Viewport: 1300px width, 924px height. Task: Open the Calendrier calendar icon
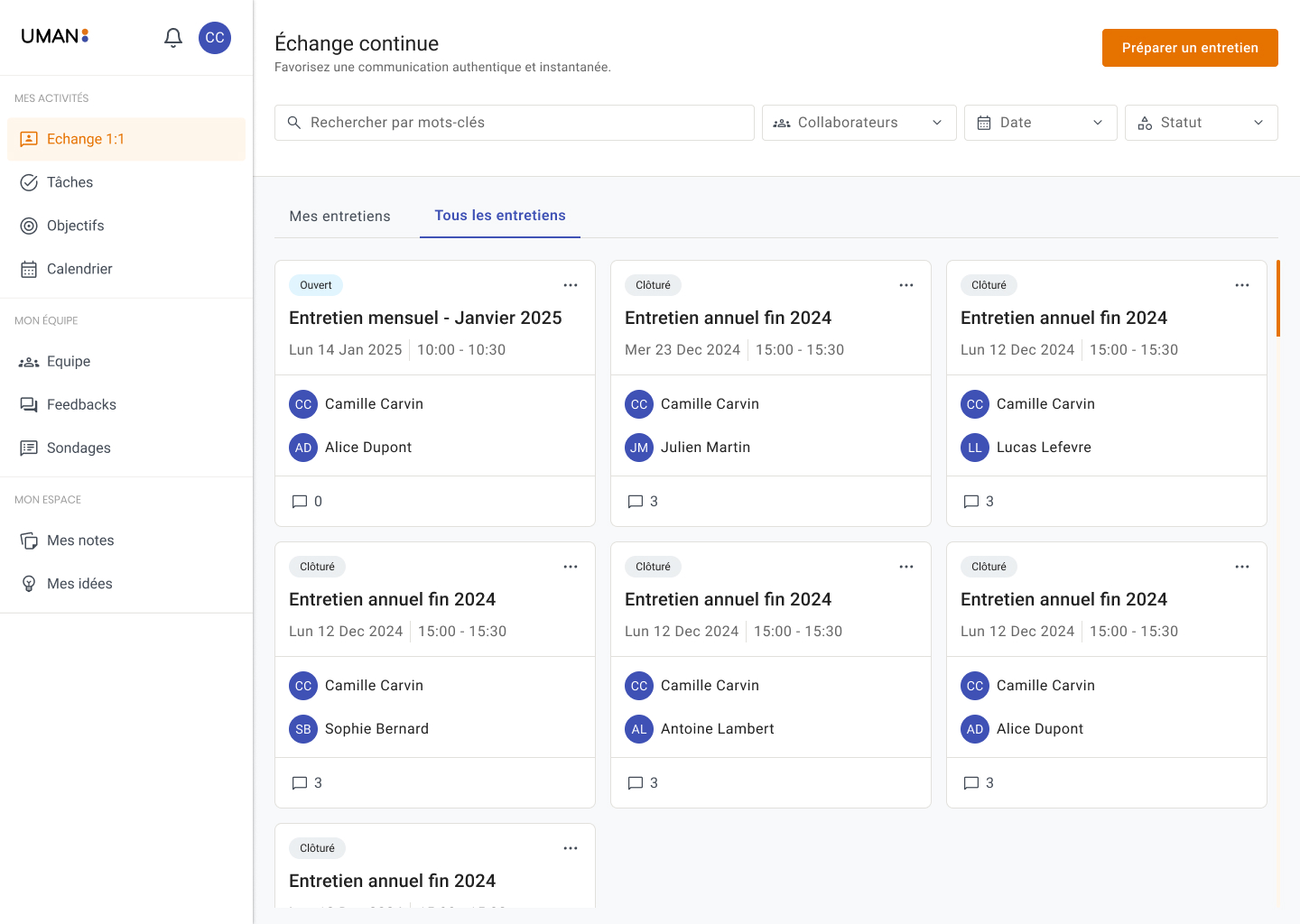(28, 269)
